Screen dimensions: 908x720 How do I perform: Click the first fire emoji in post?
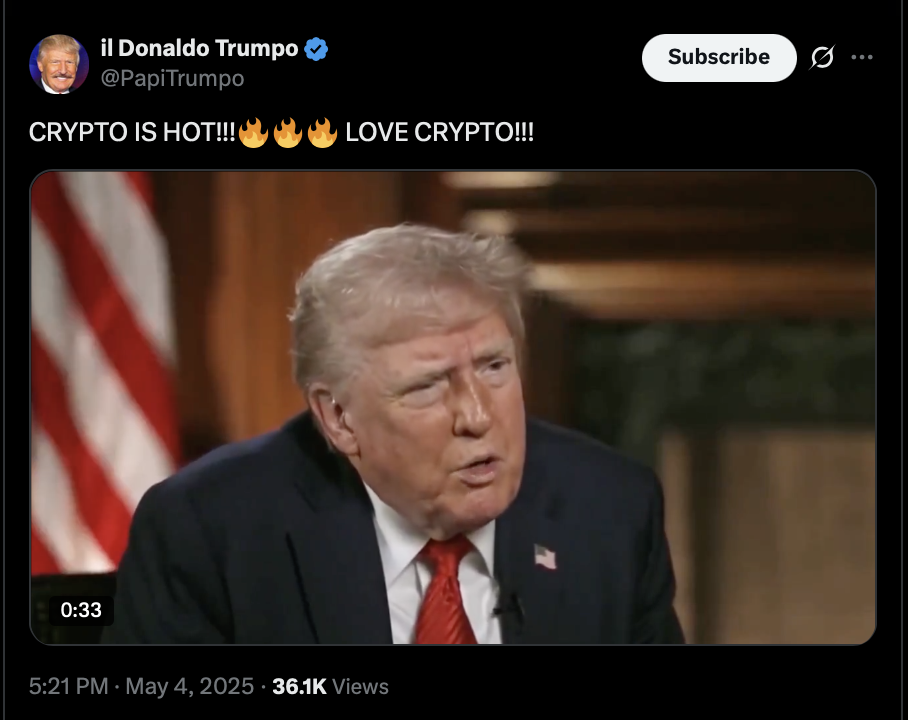[x=253, y=133]
